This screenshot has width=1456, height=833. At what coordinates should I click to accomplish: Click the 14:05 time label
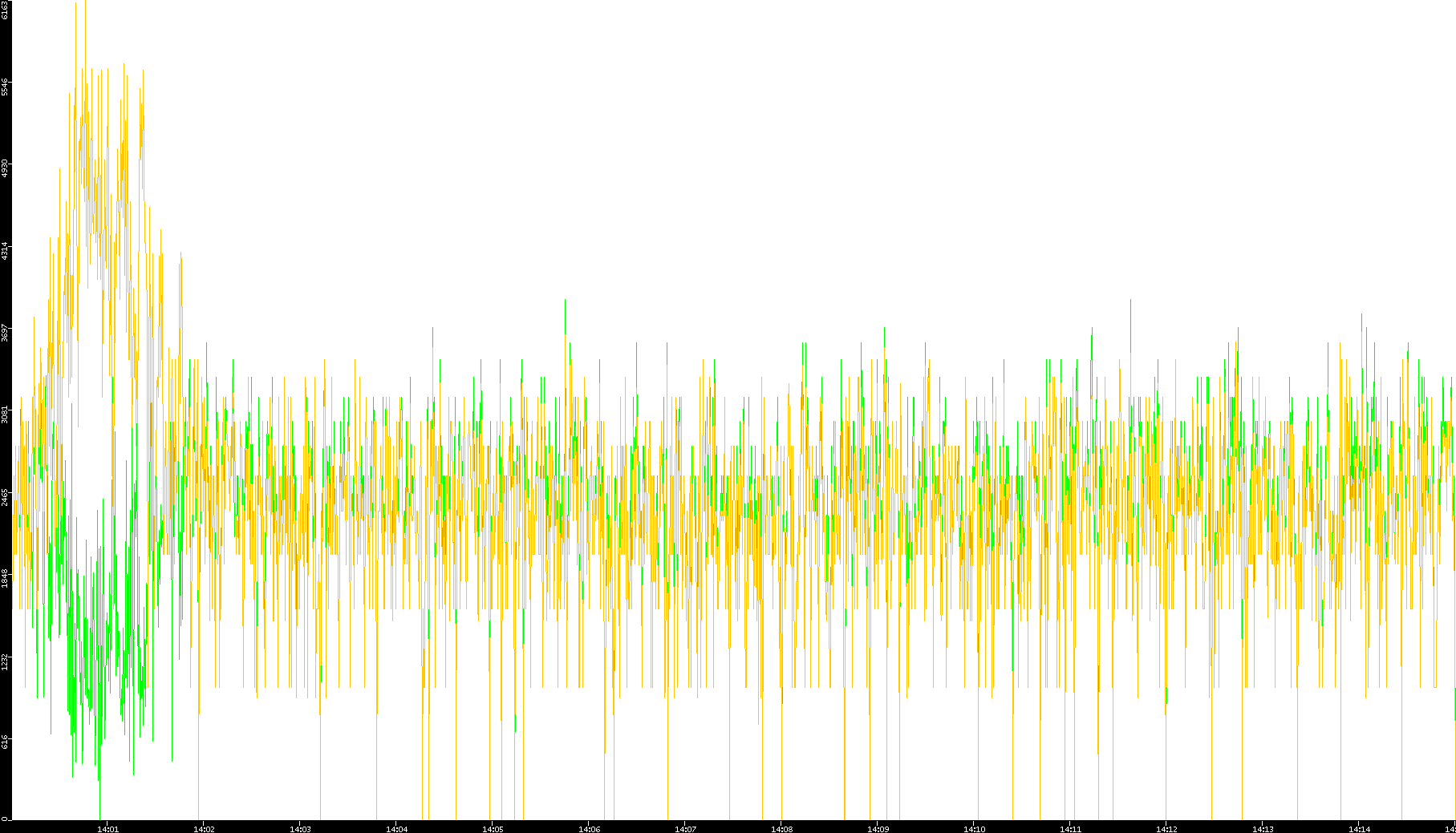pos(493,829)
